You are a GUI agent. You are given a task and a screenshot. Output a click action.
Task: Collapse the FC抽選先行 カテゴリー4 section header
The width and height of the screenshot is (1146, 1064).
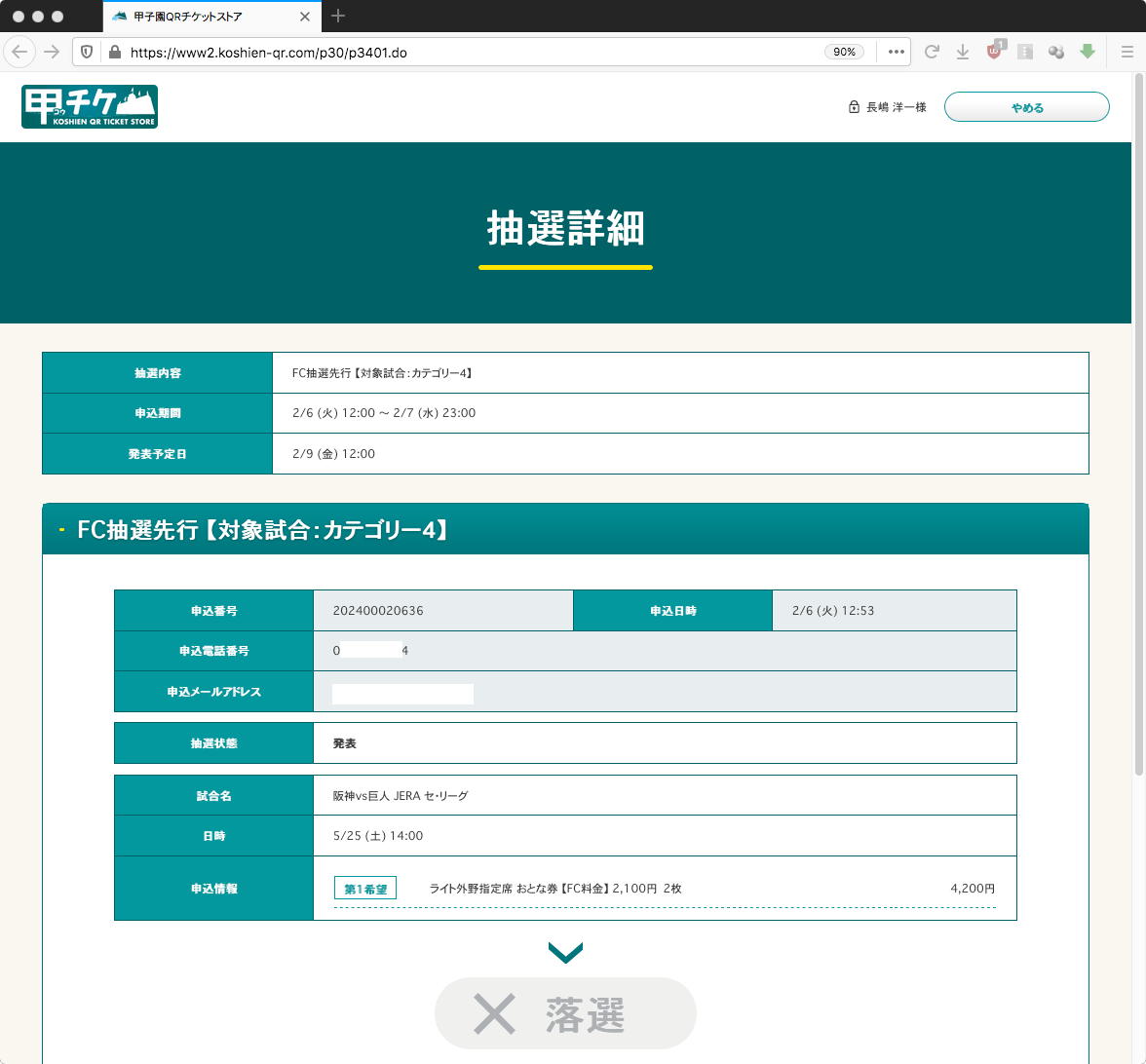pyautogui.click(x=565, y=529)
